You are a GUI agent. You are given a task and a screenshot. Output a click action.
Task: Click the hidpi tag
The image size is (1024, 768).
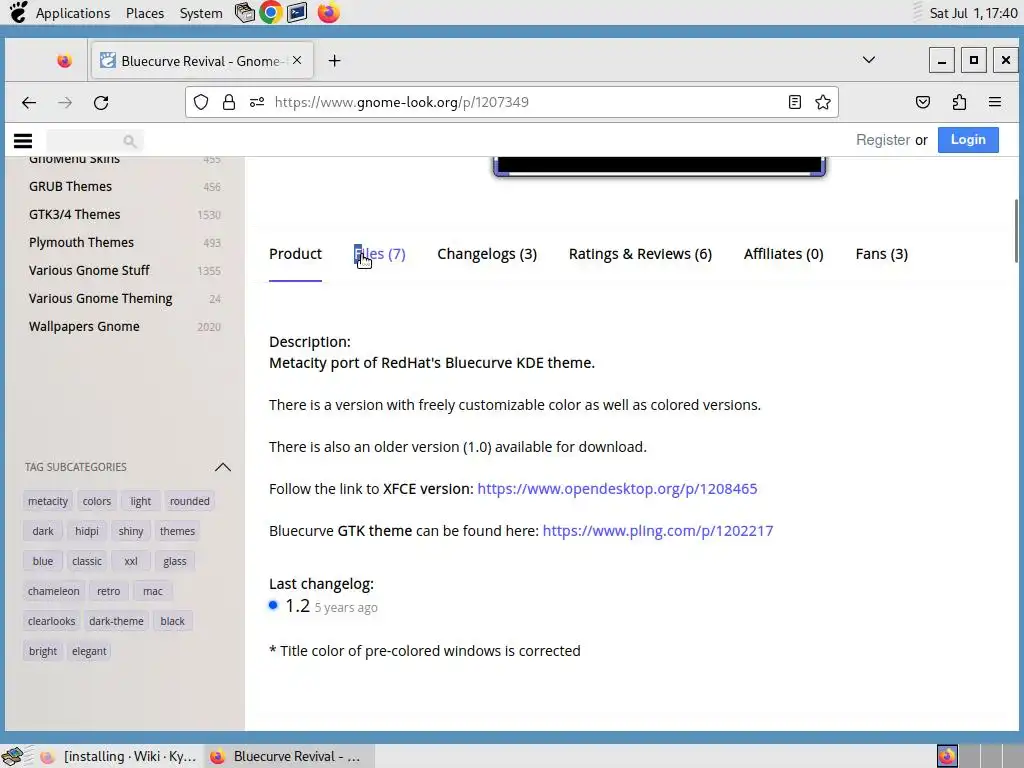pyautogui.click(x=87, y=531)
